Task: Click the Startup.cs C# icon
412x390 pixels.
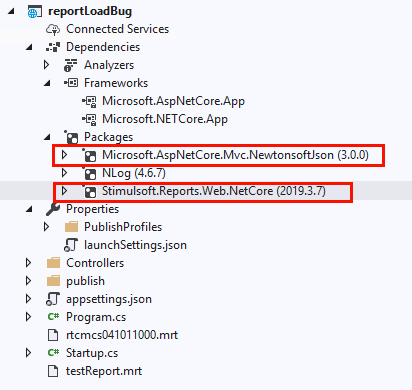Action: pyautogui.click(x=53, y=353)
